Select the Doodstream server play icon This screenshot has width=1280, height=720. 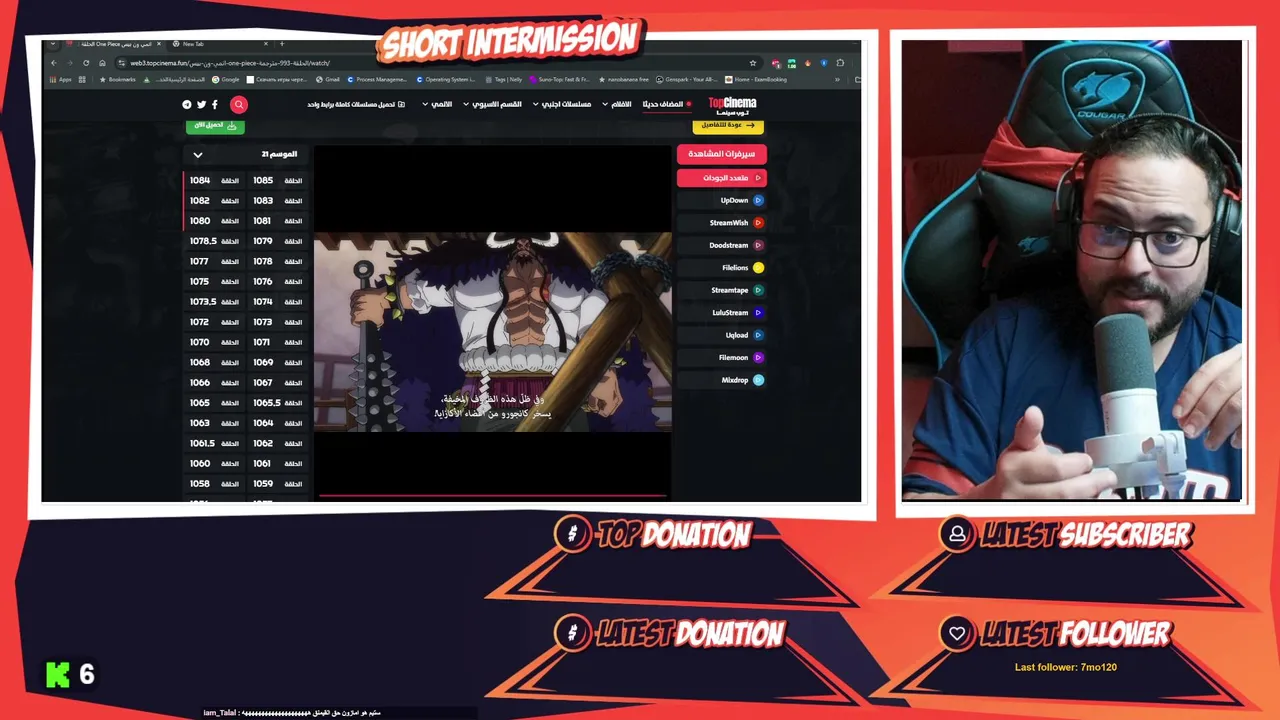(x=758, y=245)
